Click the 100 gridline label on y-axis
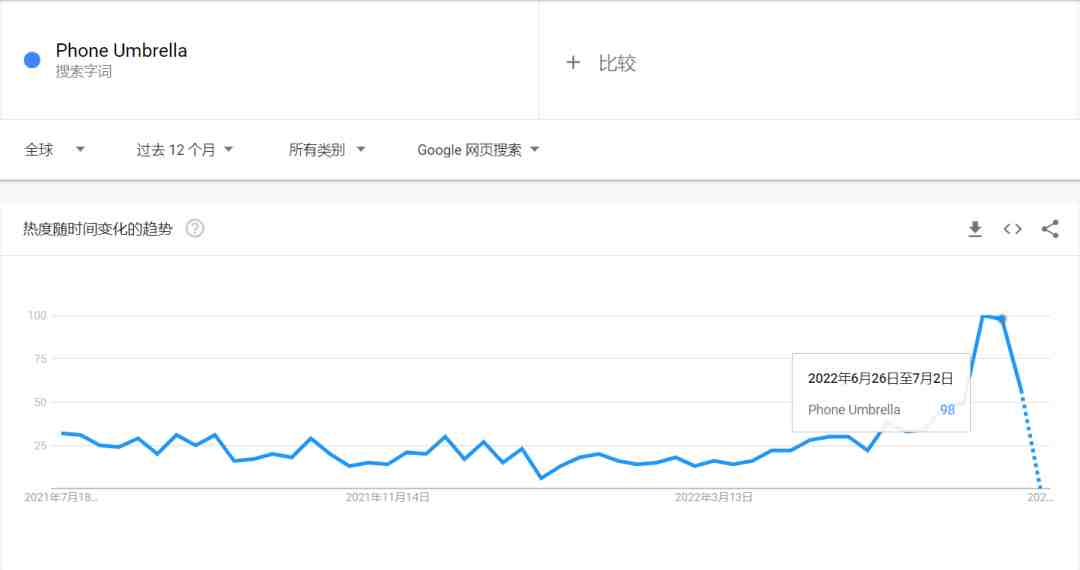Viewport: 1080px width, 570px height. 37,315
